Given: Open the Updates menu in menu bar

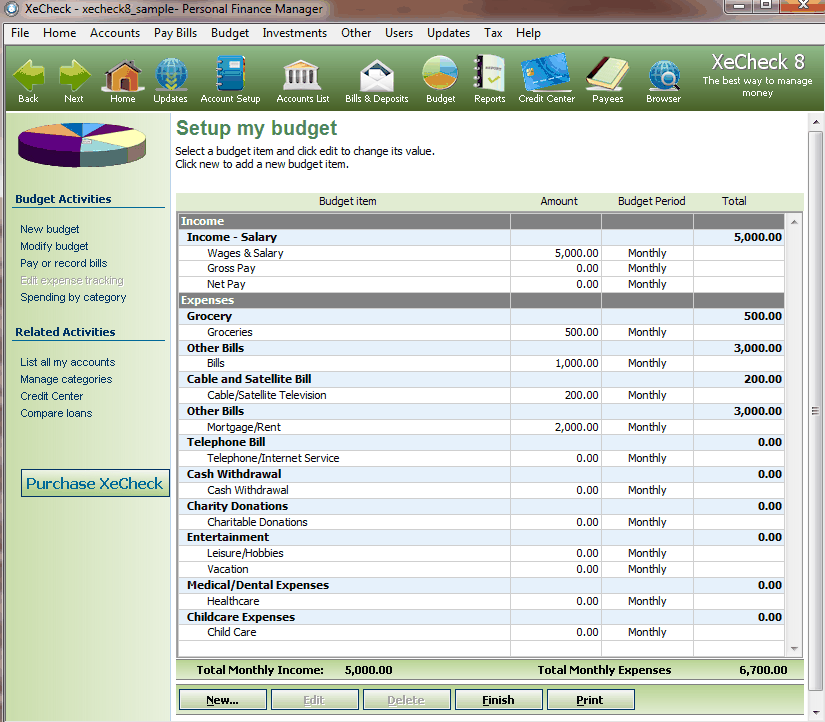Looking at the screenshot, I should 448,33.
